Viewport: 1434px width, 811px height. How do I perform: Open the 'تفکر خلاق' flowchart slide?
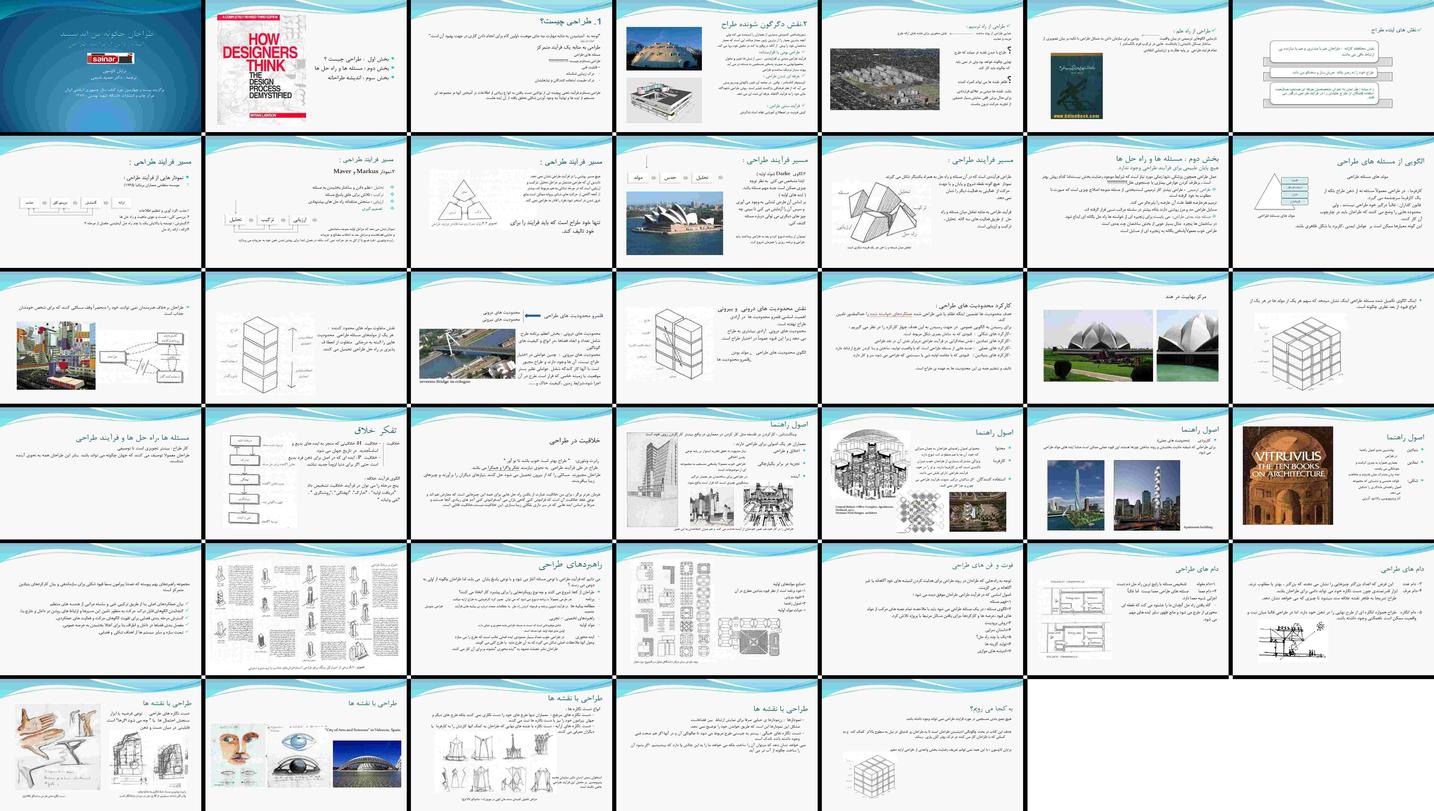(306, 472)
